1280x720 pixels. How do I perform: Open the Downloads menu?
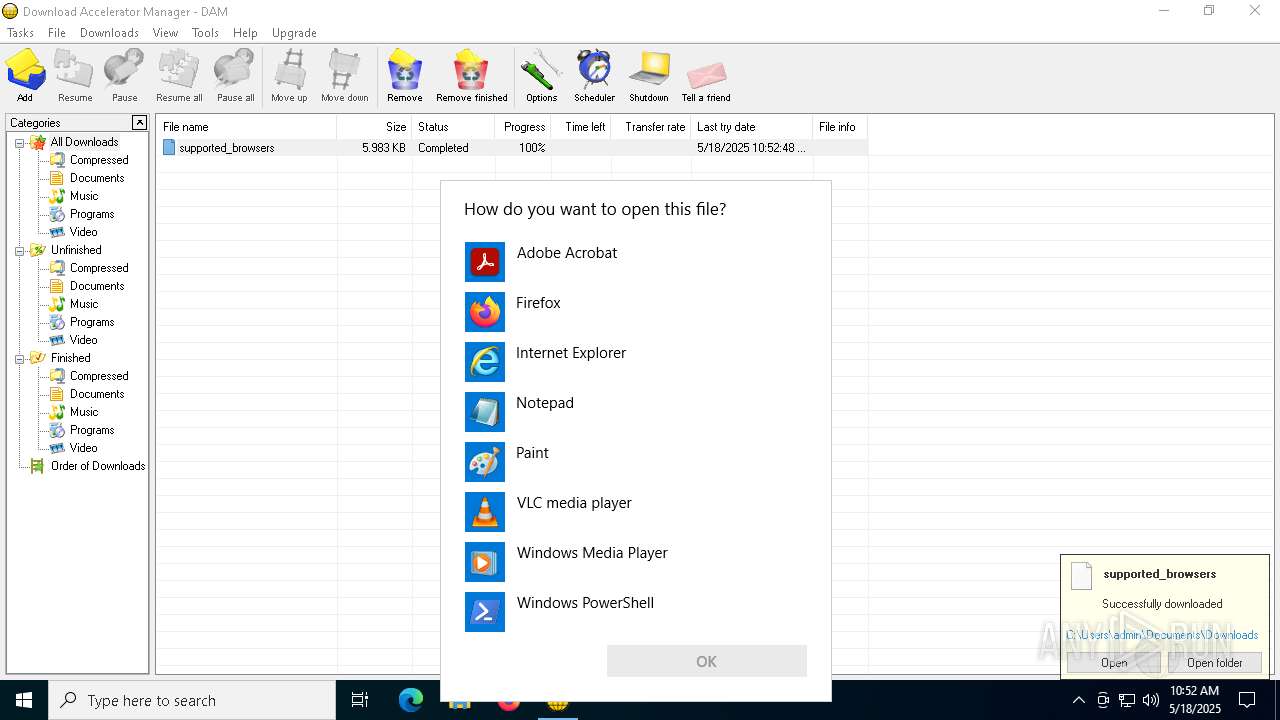(x=109, y=33)
